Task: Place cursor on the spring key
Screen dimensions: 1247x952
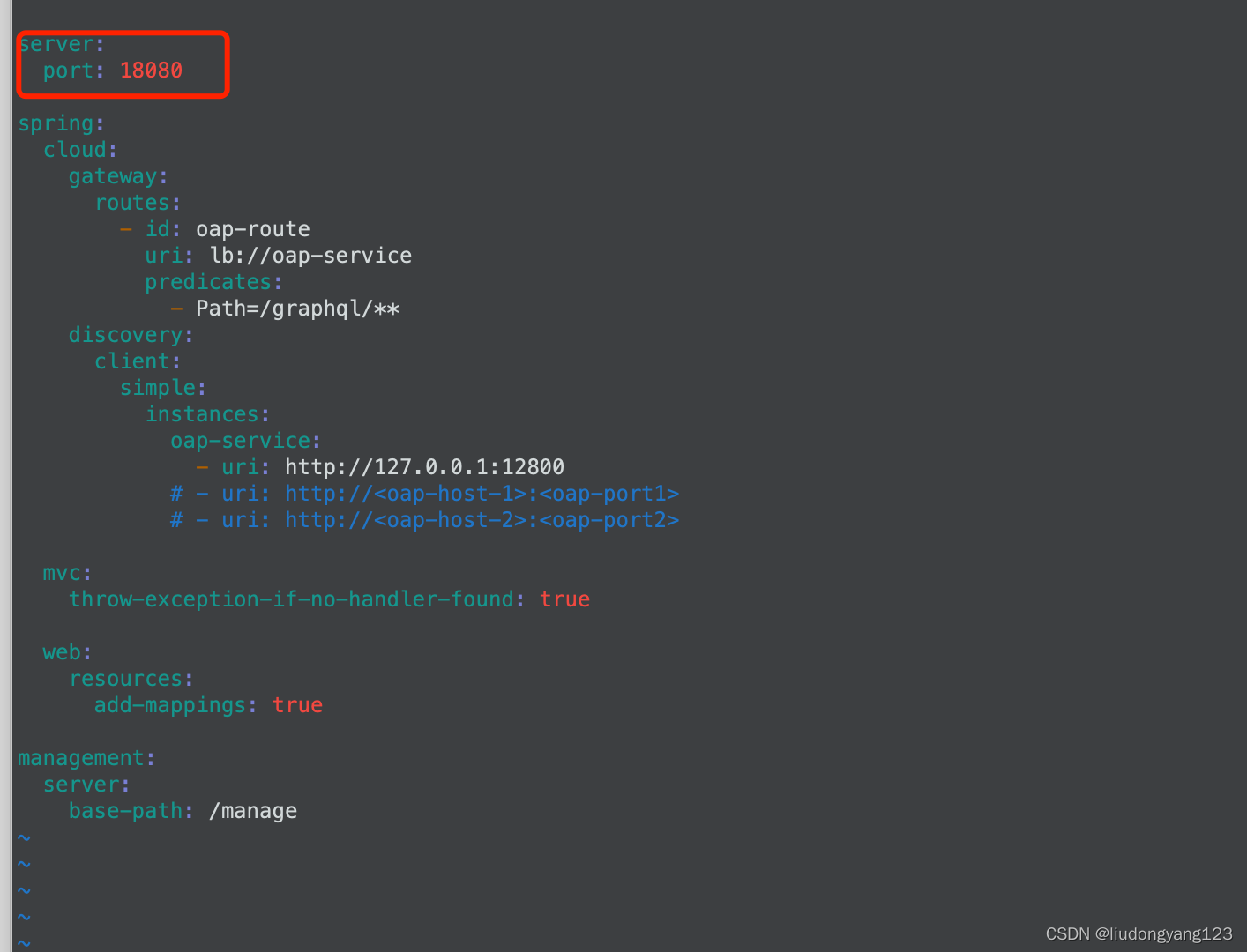Action: click(x=56, y=123)
